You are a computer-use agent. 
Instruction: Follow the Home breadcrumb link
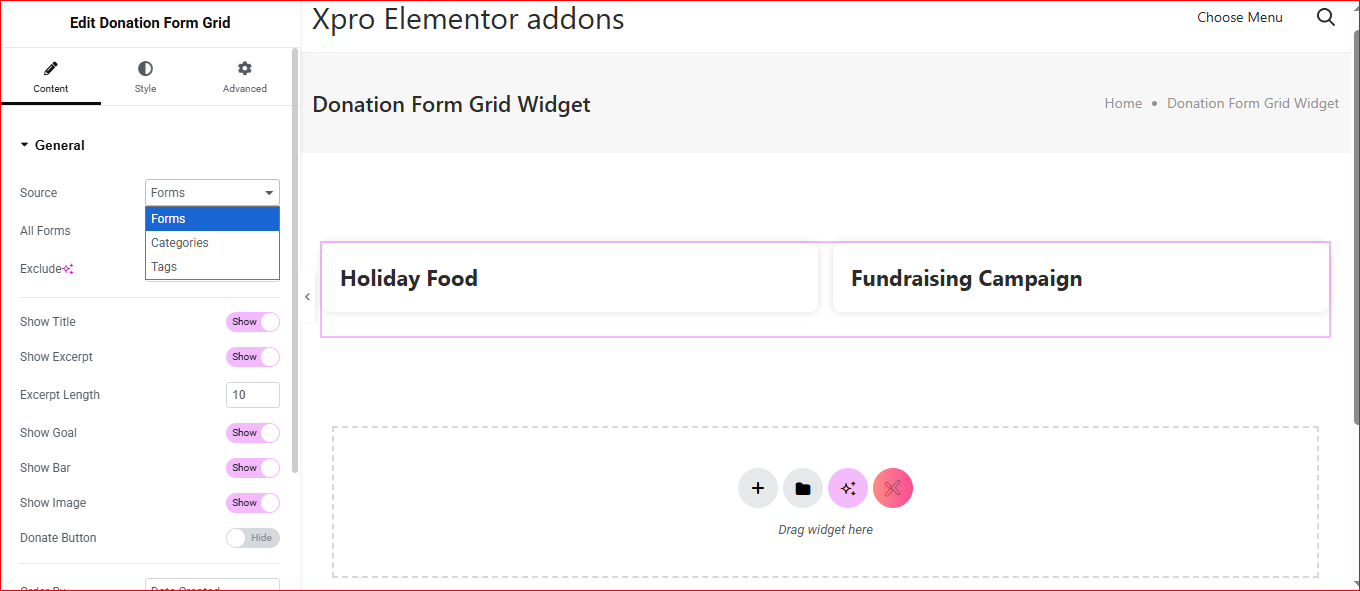pos(1123,103)
